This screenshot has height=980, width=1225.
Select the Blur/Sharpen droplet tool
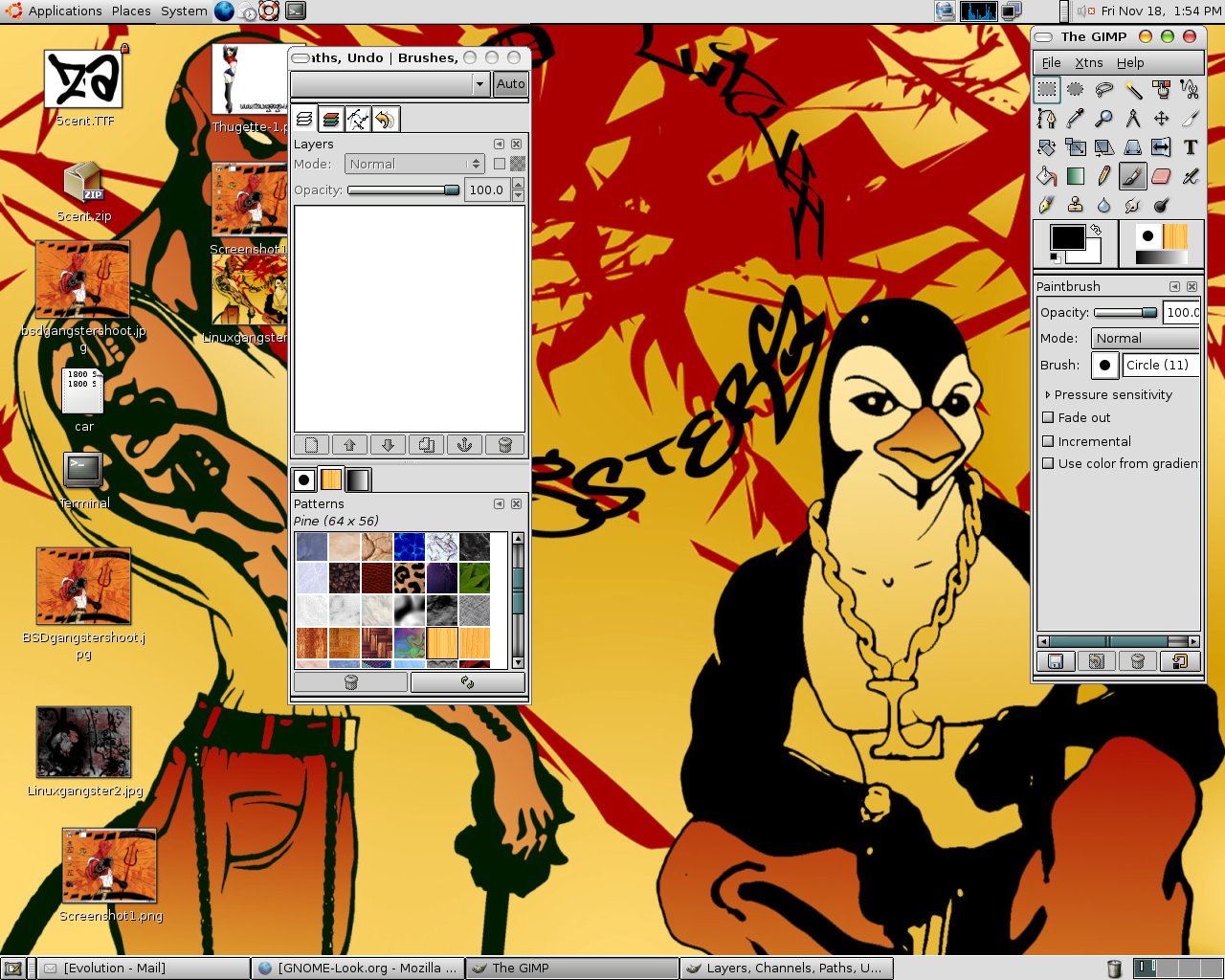click(x=1104, y=205)
